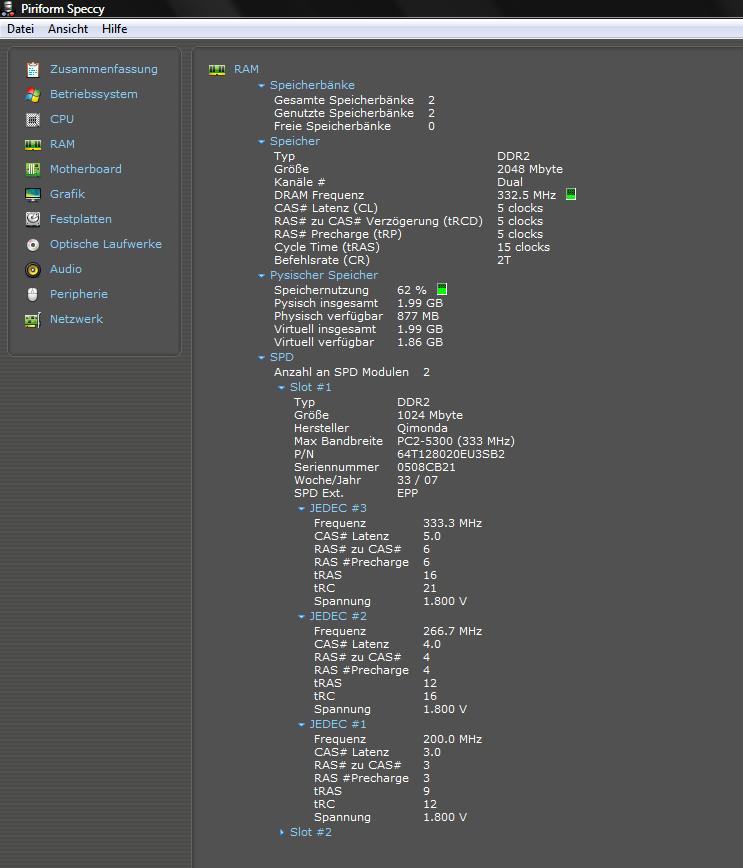This screenshot has width=743, height=868.
Task: Click the Frequenz value 266.7 MHz
Action: pos(452,631)
